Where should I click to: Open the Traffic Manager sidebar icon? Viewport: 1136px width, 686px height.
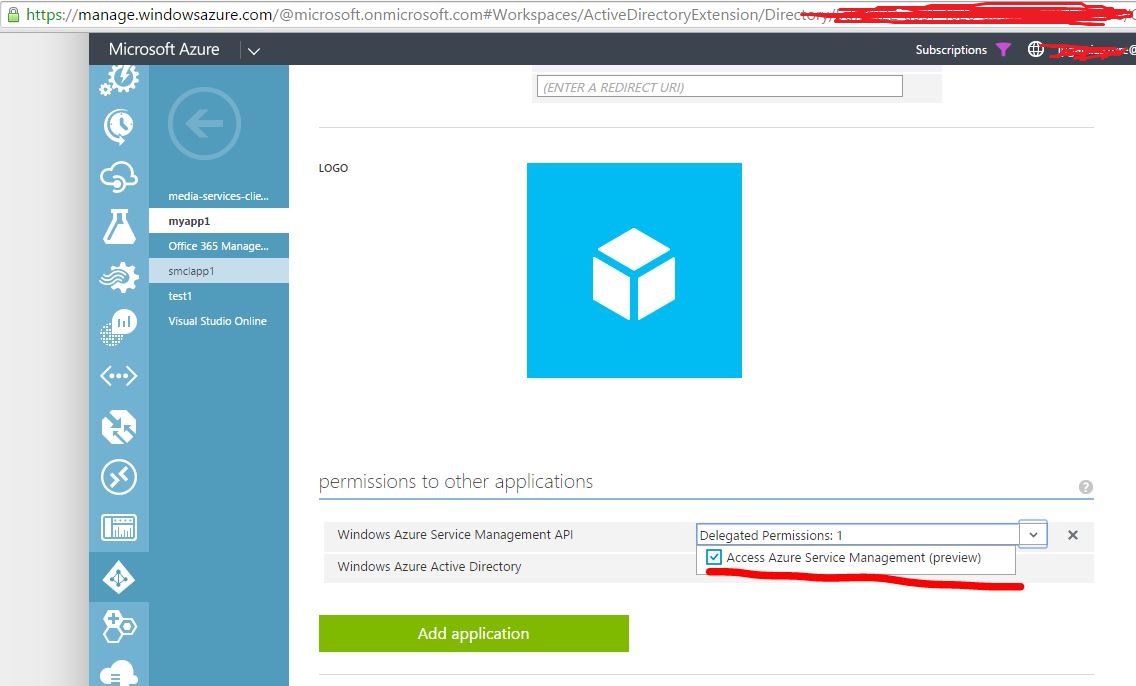pos(119,427)
